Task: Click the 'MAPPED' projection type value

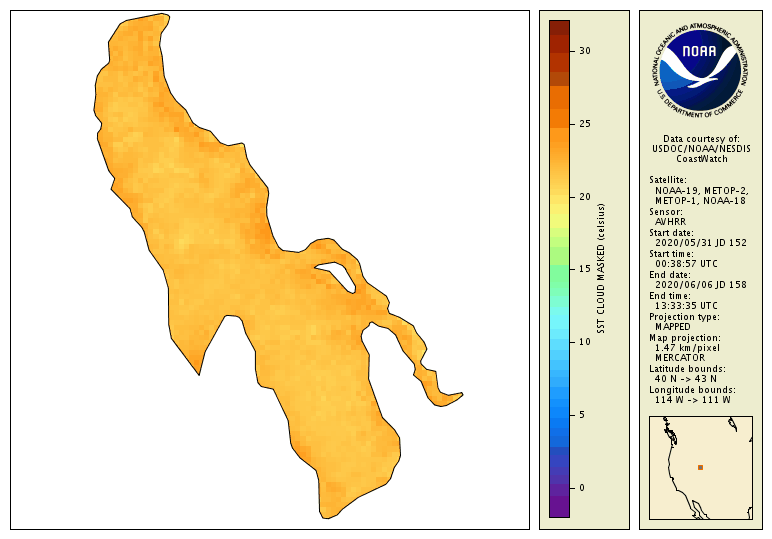Action: [673, 326]
